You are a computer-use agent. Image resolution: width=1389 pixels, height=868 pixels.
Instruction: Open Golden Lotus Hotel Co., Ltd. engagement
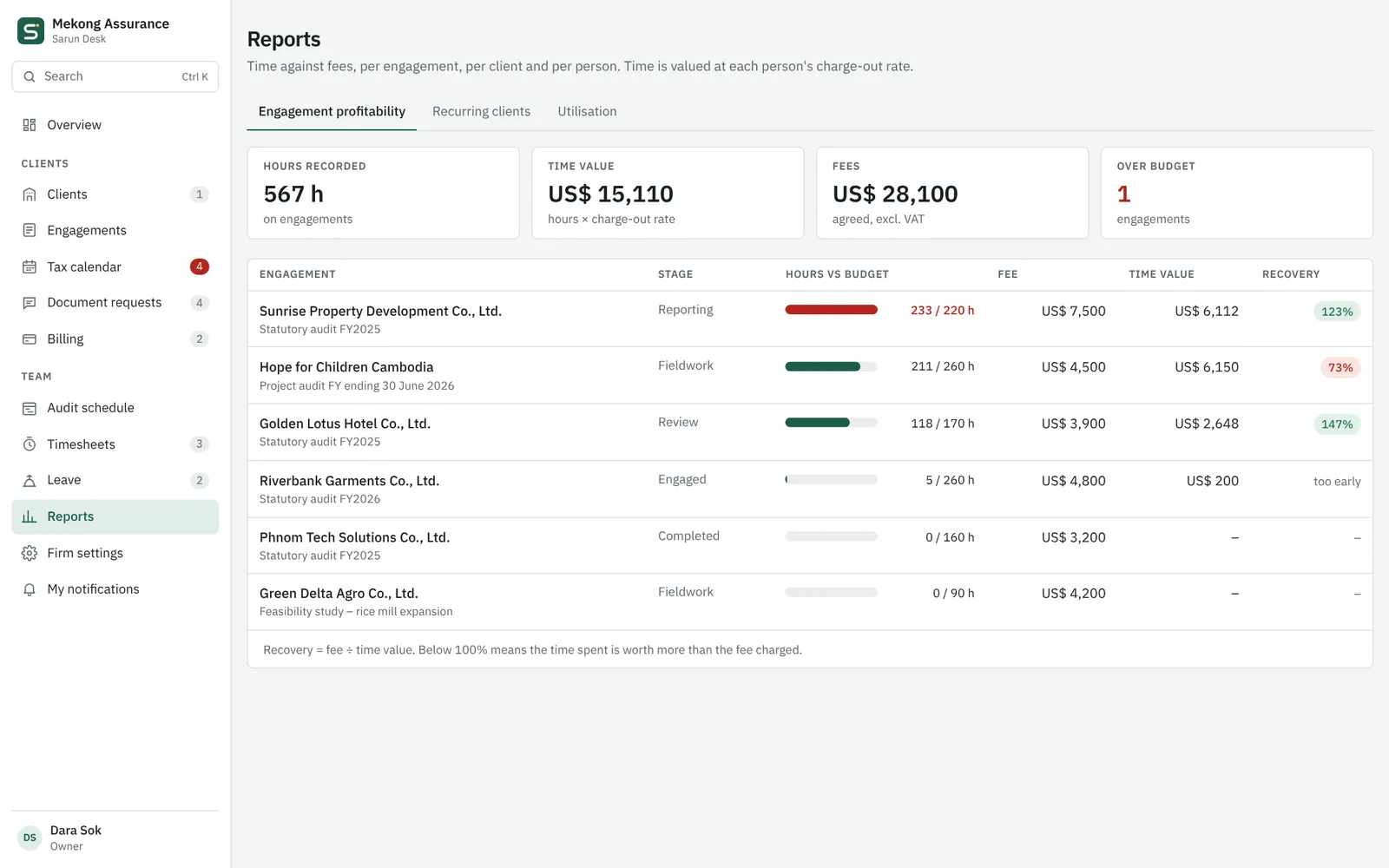coord(345,424)
